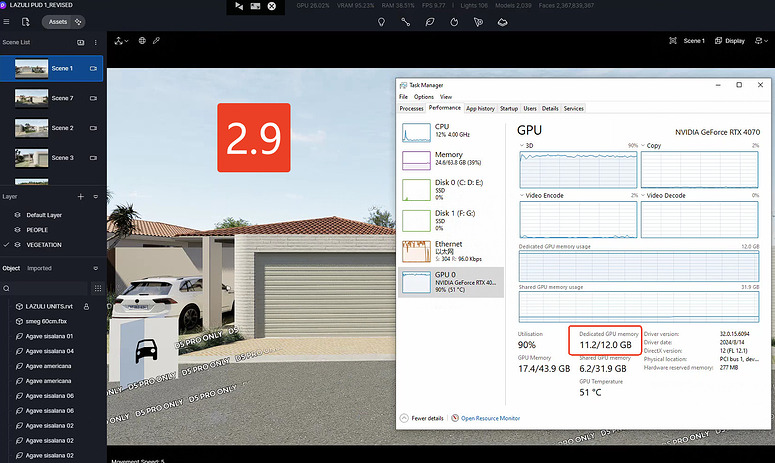Switch to Task Manager Startup tab
This screenshot has width=775, height=463.
[509, 109]
